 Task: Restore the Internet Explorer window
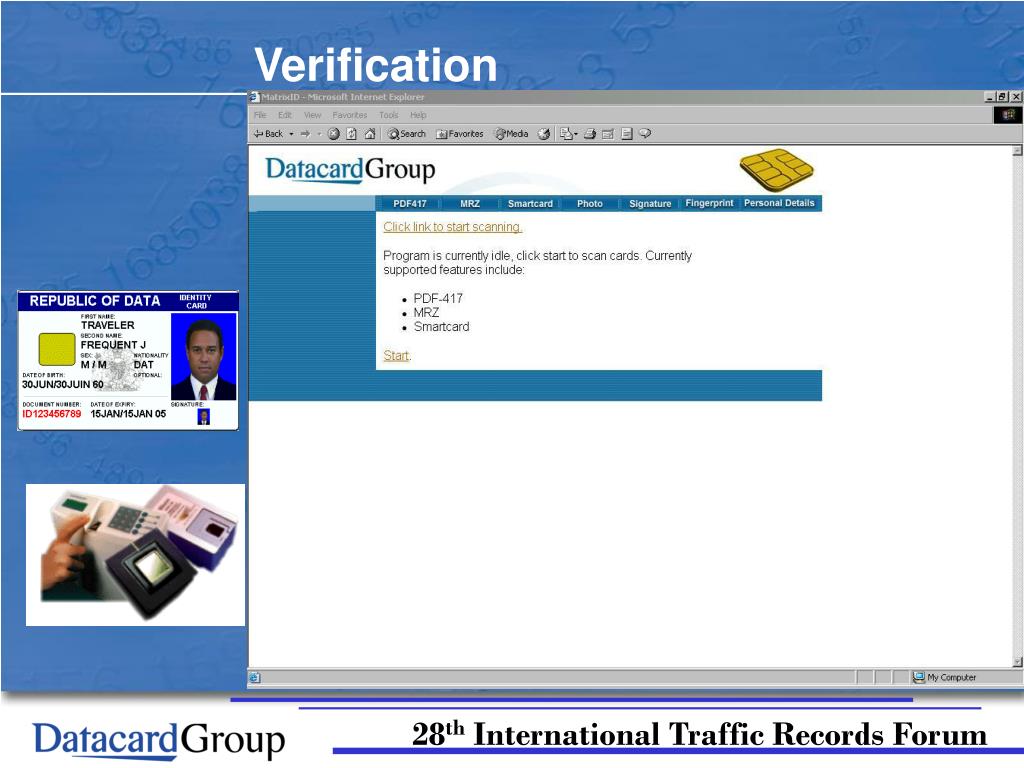1004,97
